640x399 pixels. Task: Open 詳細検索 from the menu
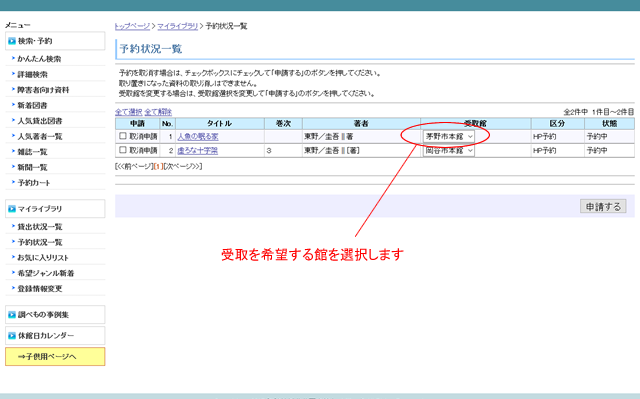[32, 74]
